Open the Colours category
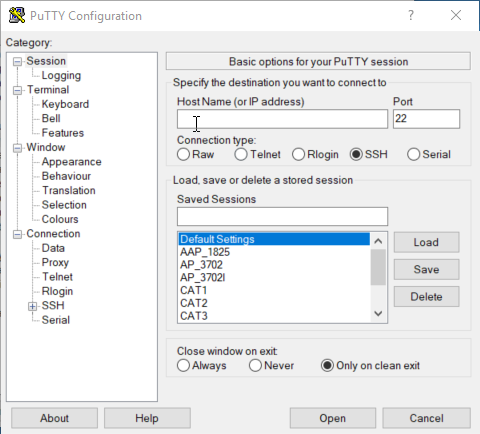 60,219
